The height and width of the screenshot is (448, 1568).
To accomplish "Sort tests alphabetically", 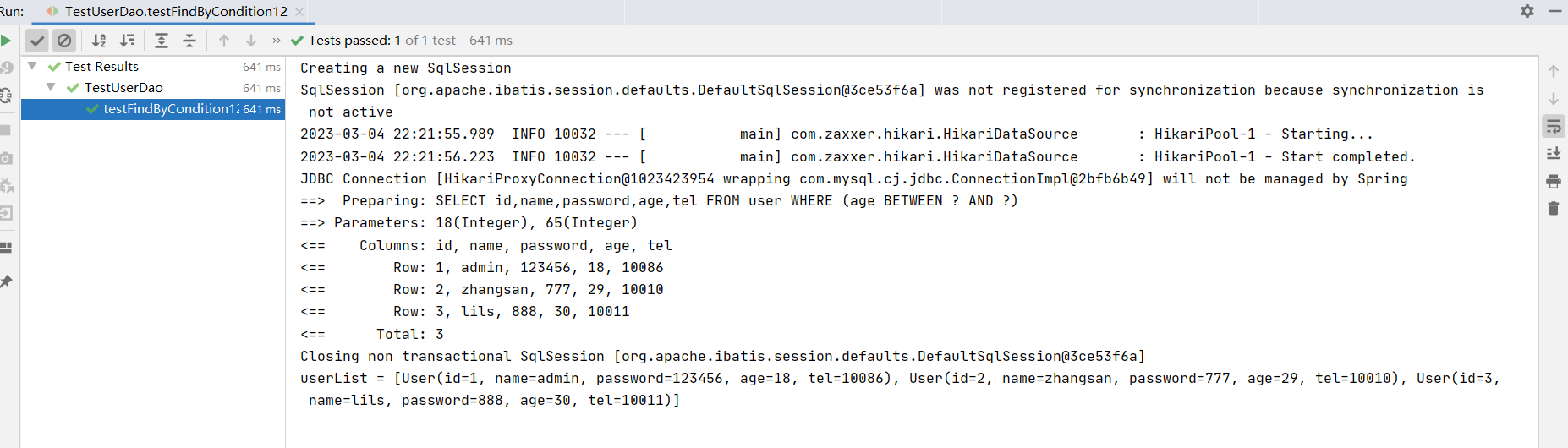I will click(99, 41).
